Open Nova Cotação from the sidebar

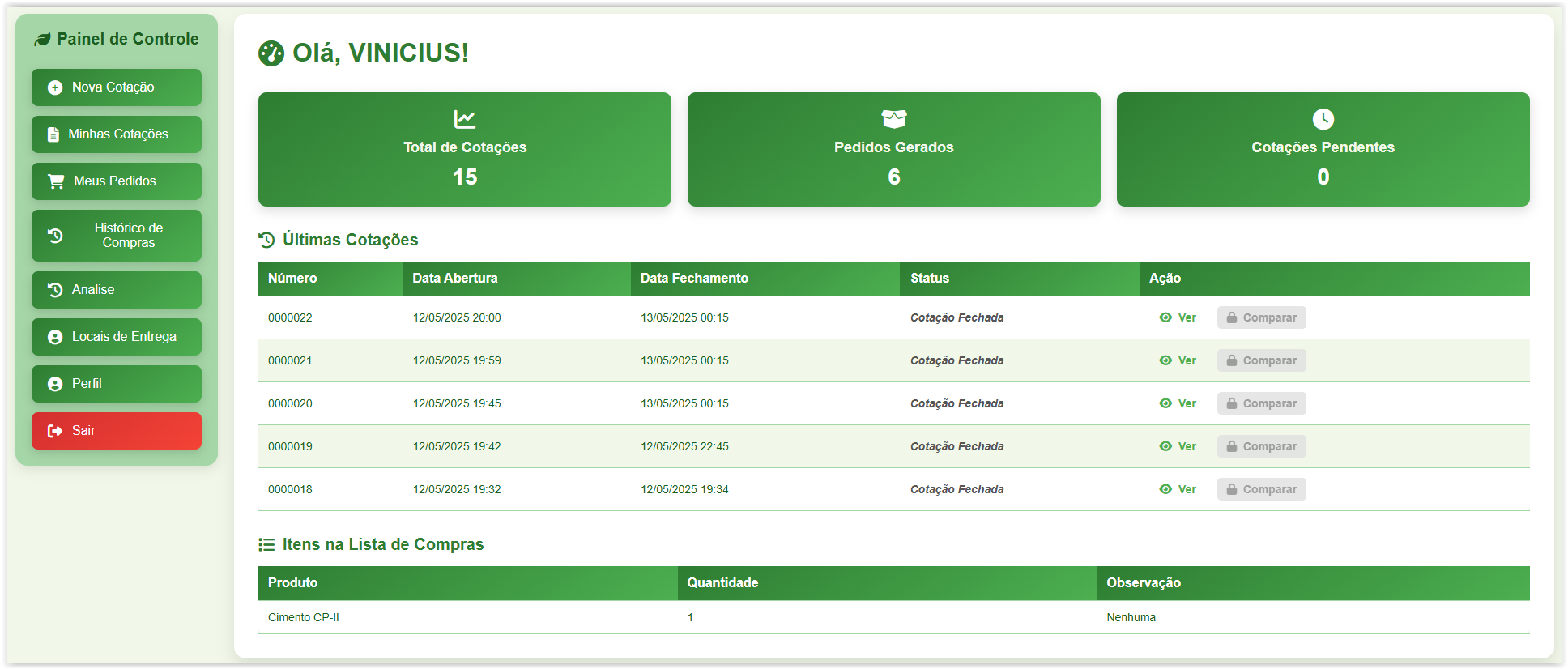coord(117,87)
